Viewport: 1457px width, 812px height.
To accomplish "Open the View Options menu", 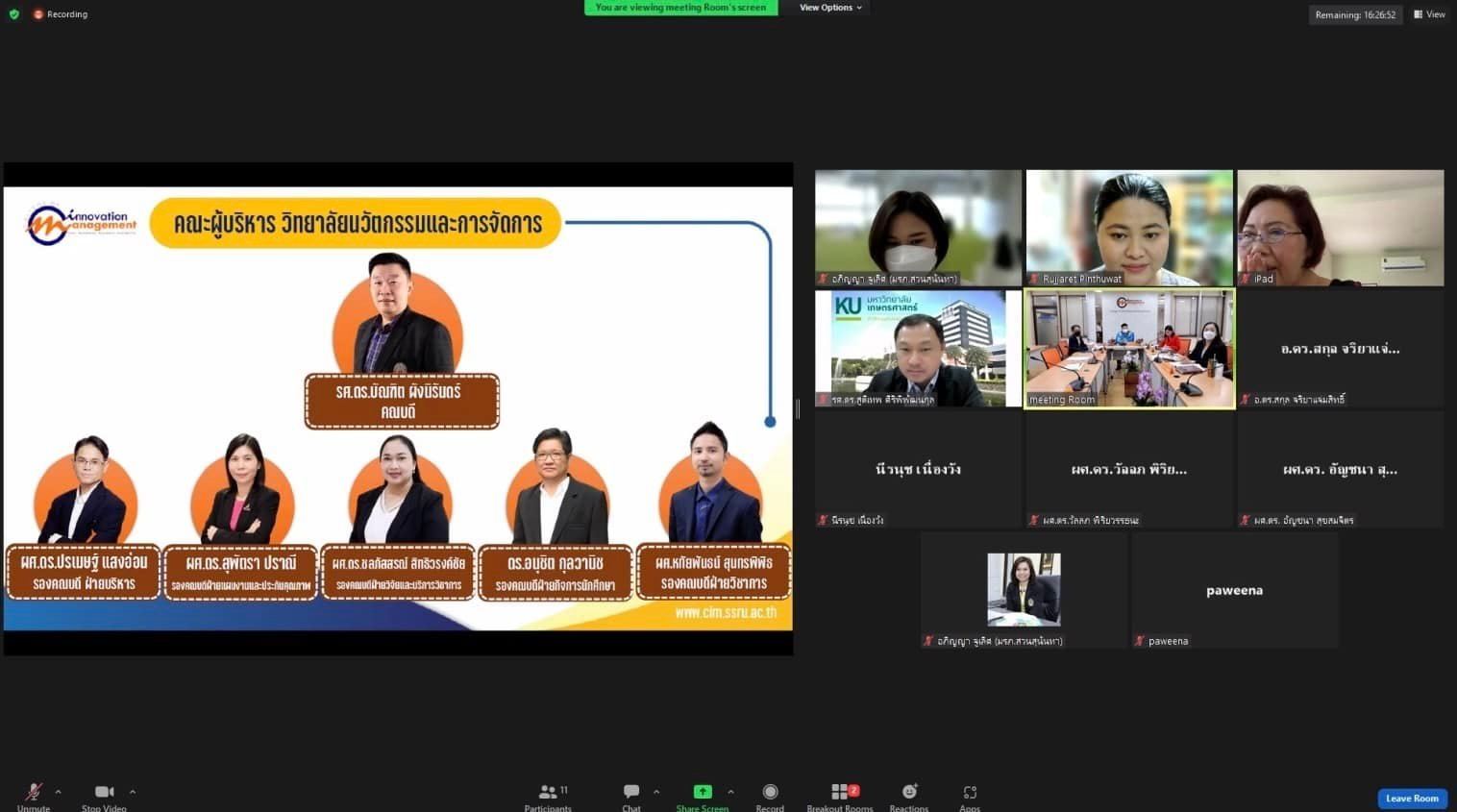I will click(x=830, y=8).
